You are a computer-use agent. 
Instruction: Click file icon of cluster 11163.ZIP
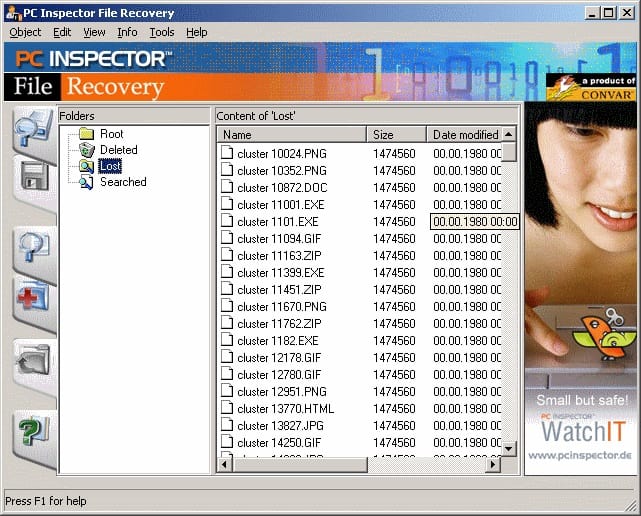(227, 256)
